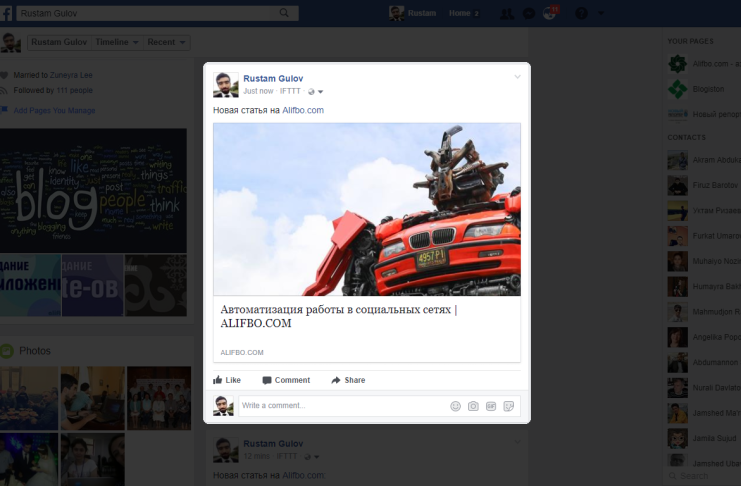Click the Facebook logo icon
The width and height of the screenshot is (741, 486).
7,13
